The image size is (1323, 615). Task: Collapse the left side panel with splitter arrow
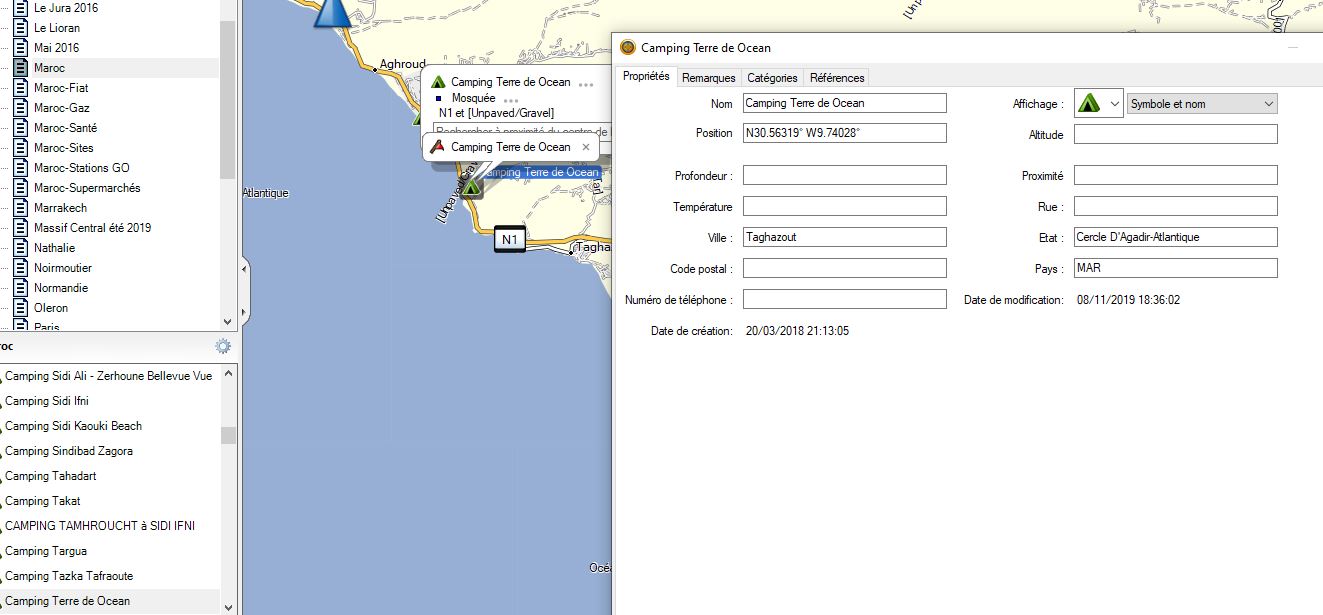(245, 298)
